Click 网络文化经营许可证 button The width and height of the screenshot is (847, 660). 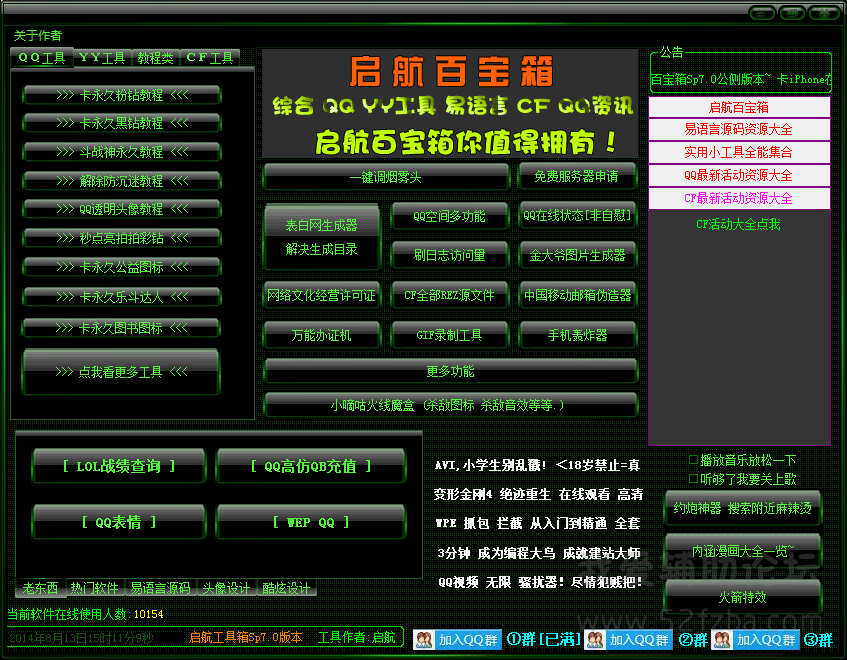tap(321, 295)
